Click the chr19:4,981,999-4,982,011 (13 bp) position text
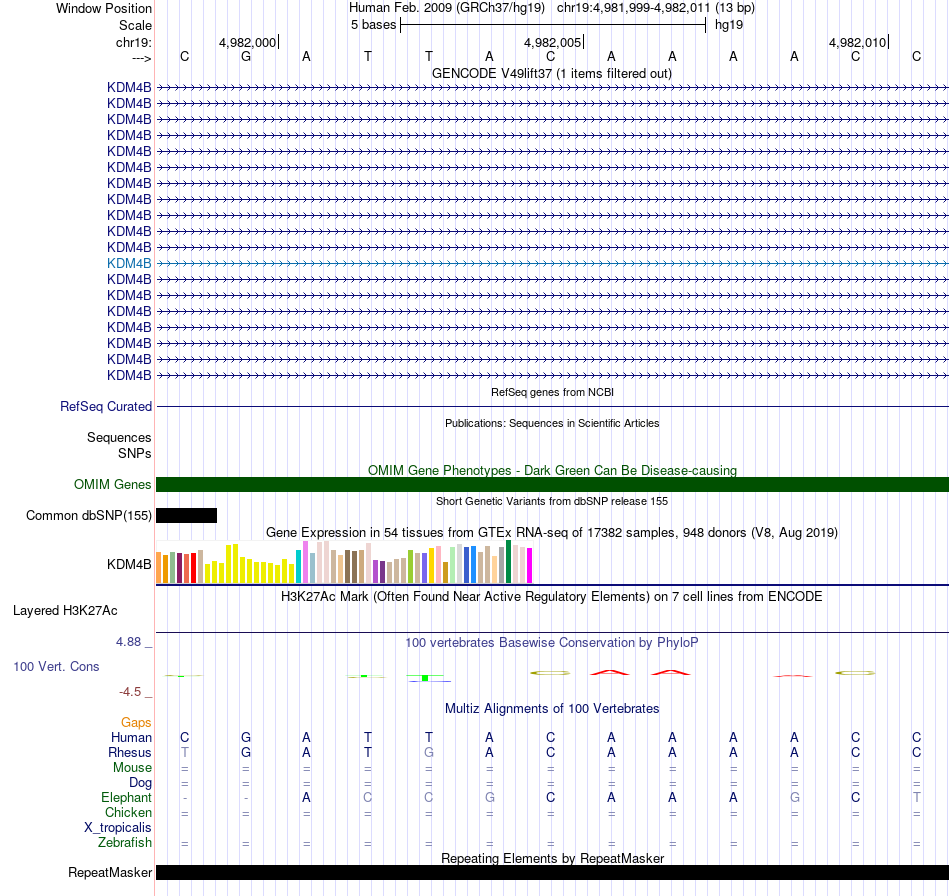The height and width of the screenshot is (896, 950). point(656,8)
